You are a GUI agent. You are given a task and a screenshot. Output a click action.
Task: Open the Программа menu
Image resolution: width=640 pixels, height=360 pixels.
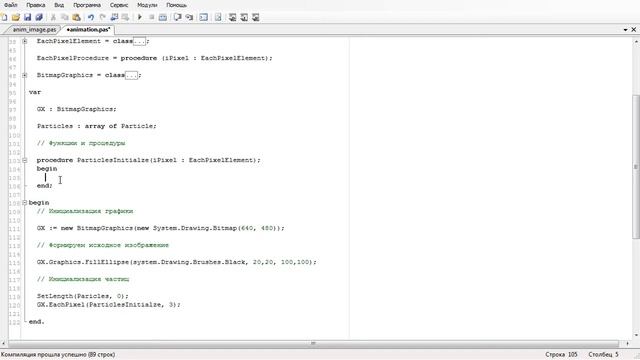[87, 5]
